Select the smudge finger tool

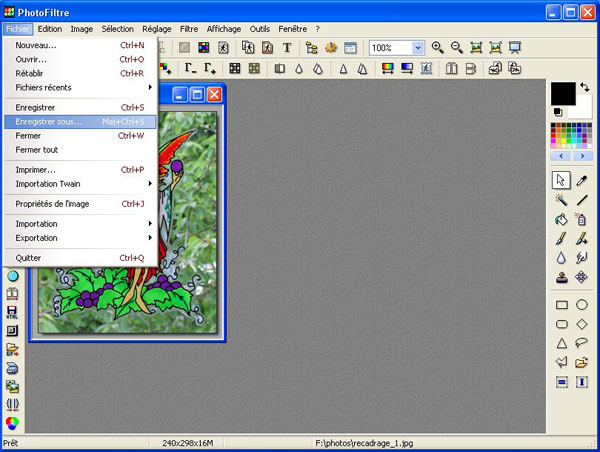click(x=582, y=258)
